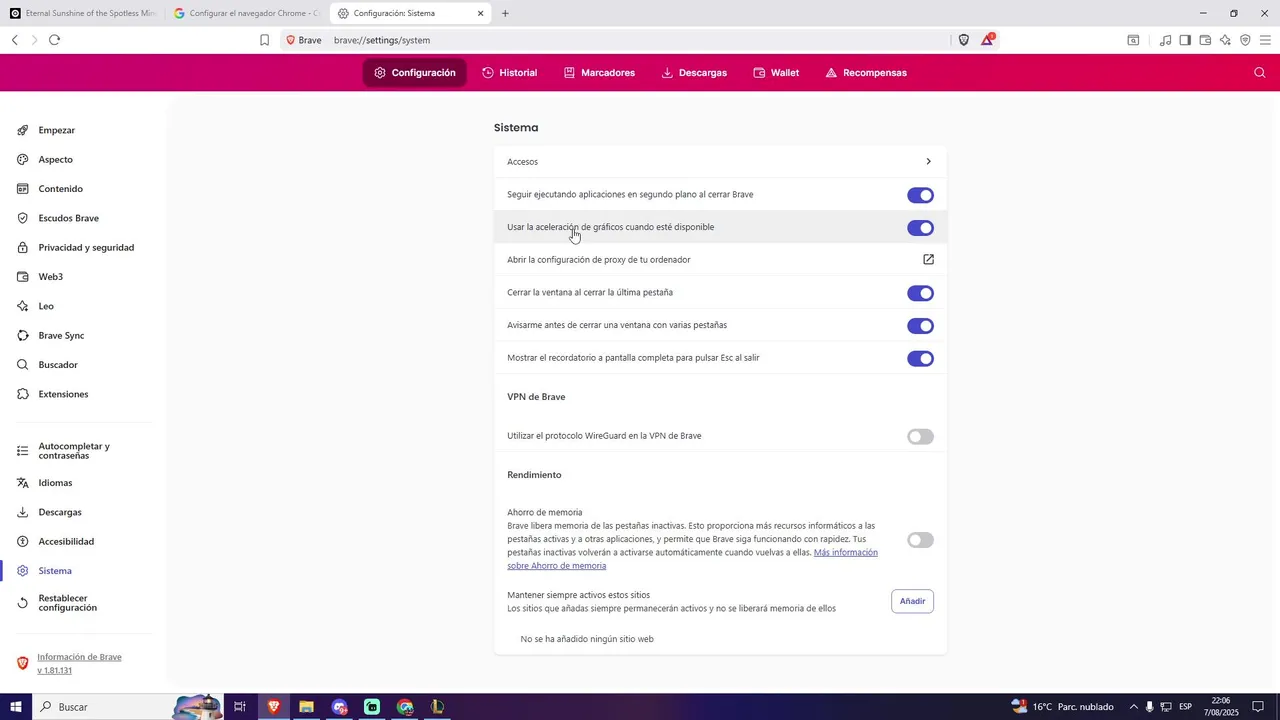Reload the page with the refresh icon
This screenshot has width=1280, height=720.
[54, 40]
